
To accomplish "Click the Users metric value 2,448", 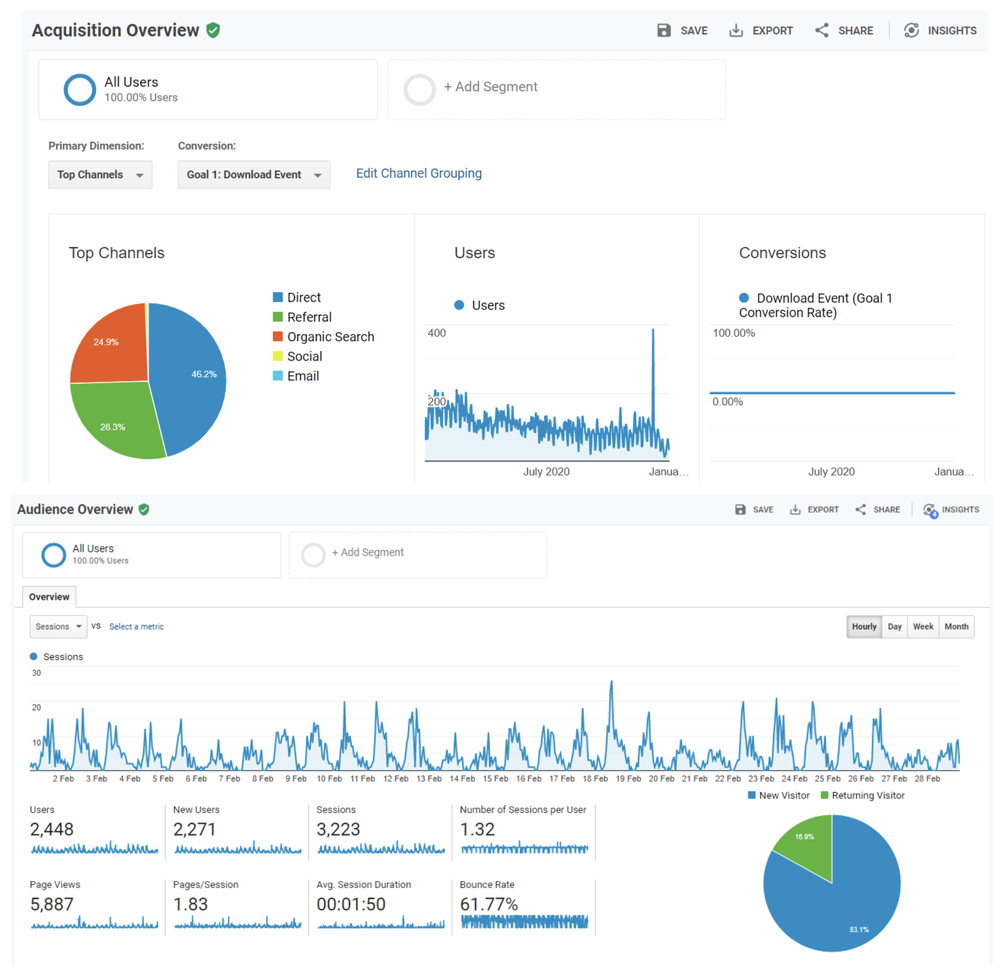I will pos(52,829).
